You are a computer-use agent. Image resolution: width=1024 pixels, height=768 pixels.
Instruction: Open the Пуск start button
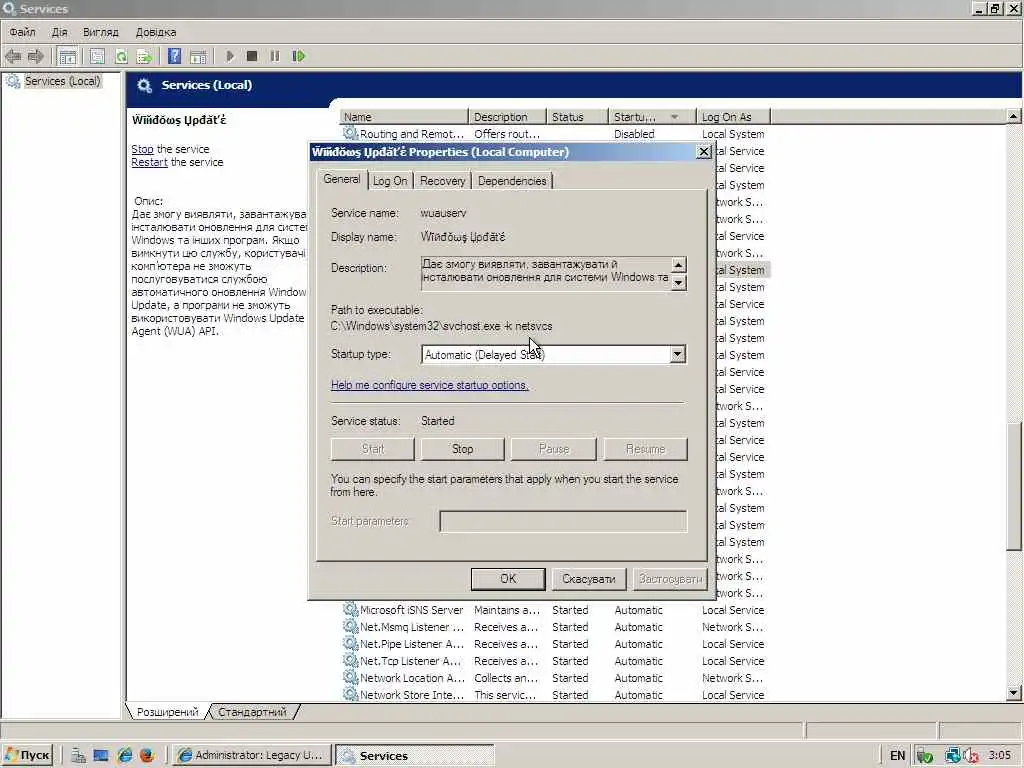click(27, 755)
